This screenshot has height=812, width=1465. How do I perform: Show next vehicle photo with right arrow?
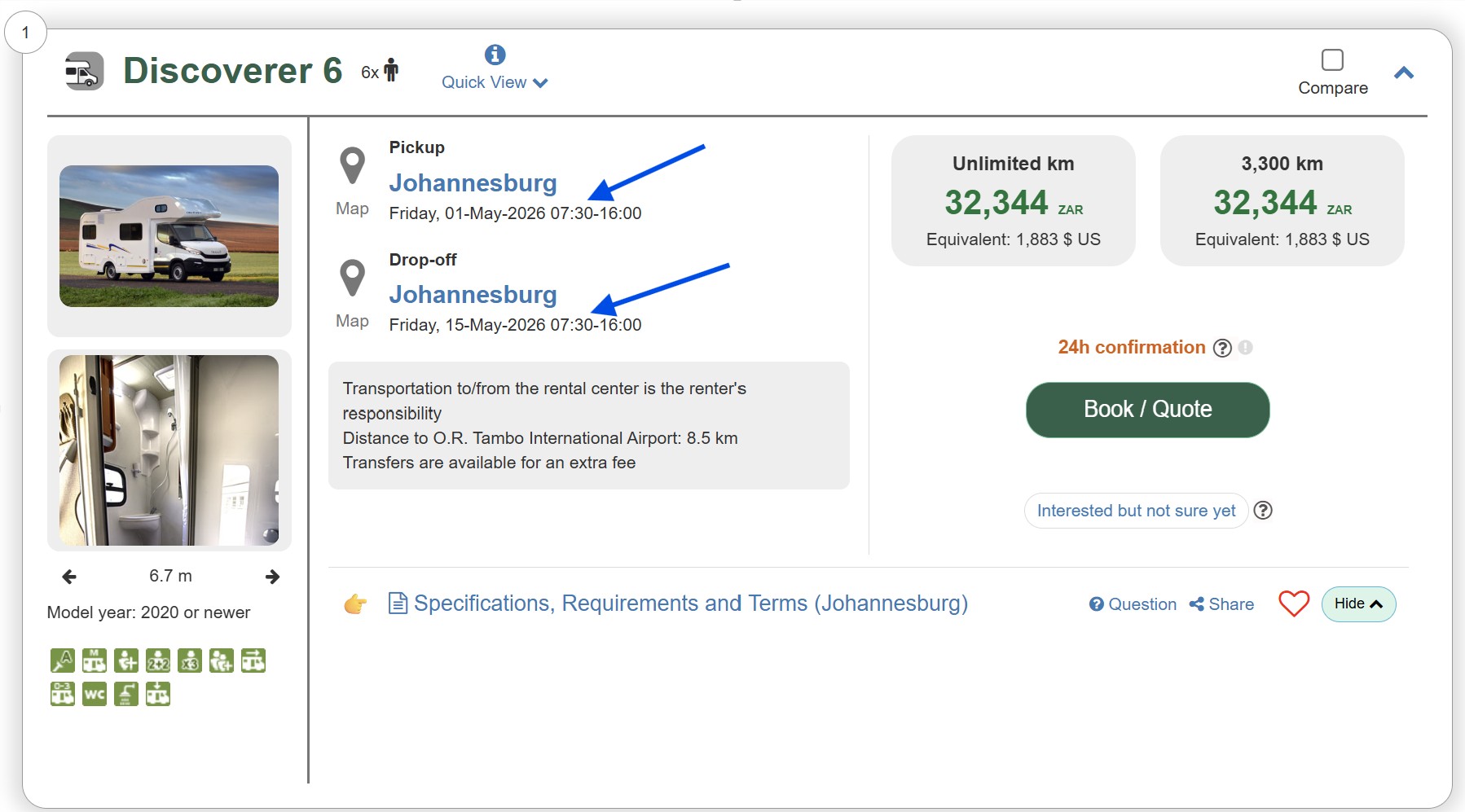[272, 577]
